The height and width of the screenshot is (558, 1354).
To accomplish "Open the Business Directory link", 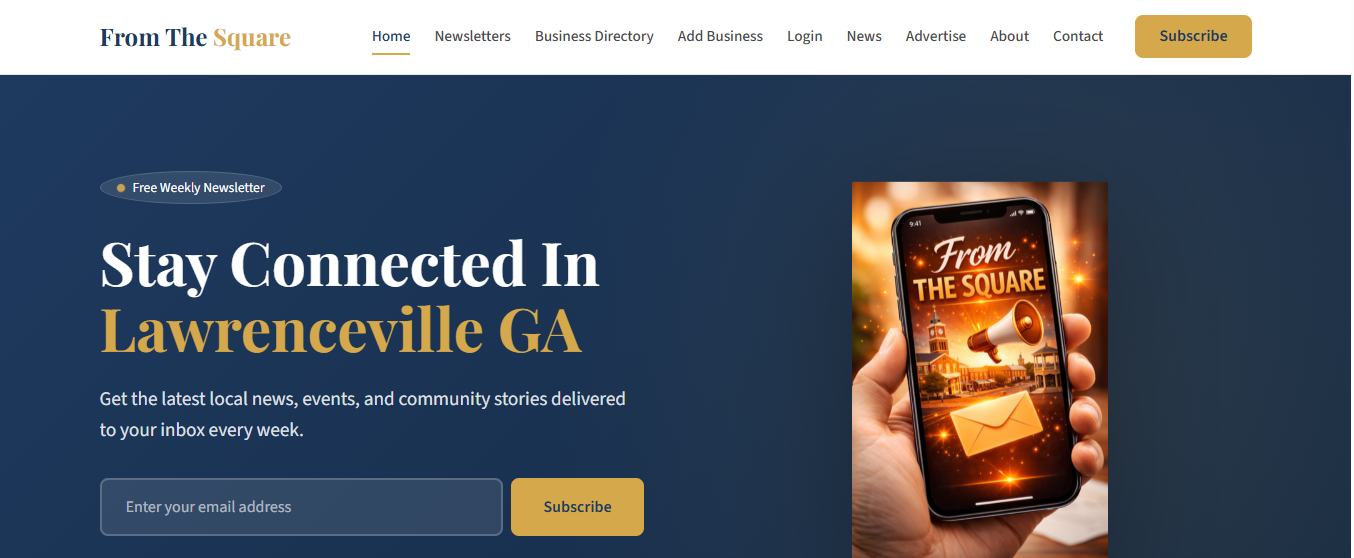I will pyautogui.click(x=594, y=36).
